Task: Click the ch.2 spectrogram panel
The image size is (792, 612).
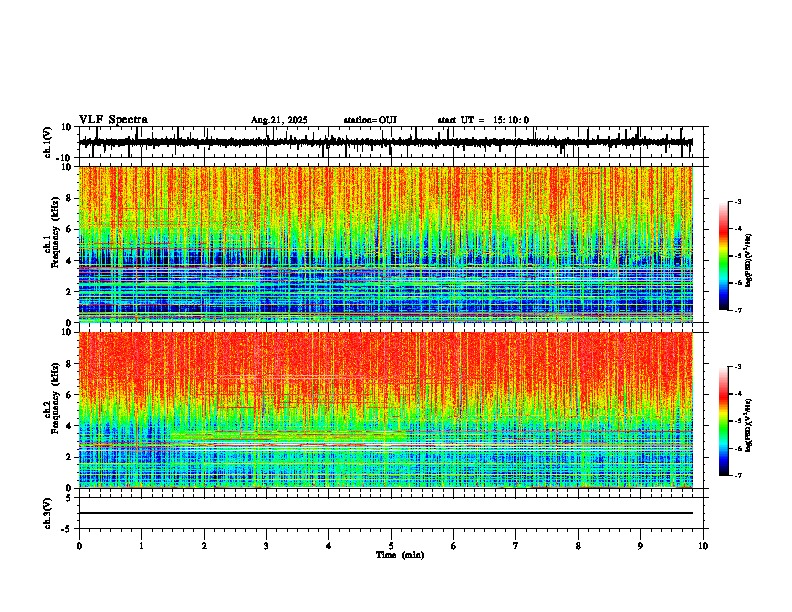Action: [391, 410]
